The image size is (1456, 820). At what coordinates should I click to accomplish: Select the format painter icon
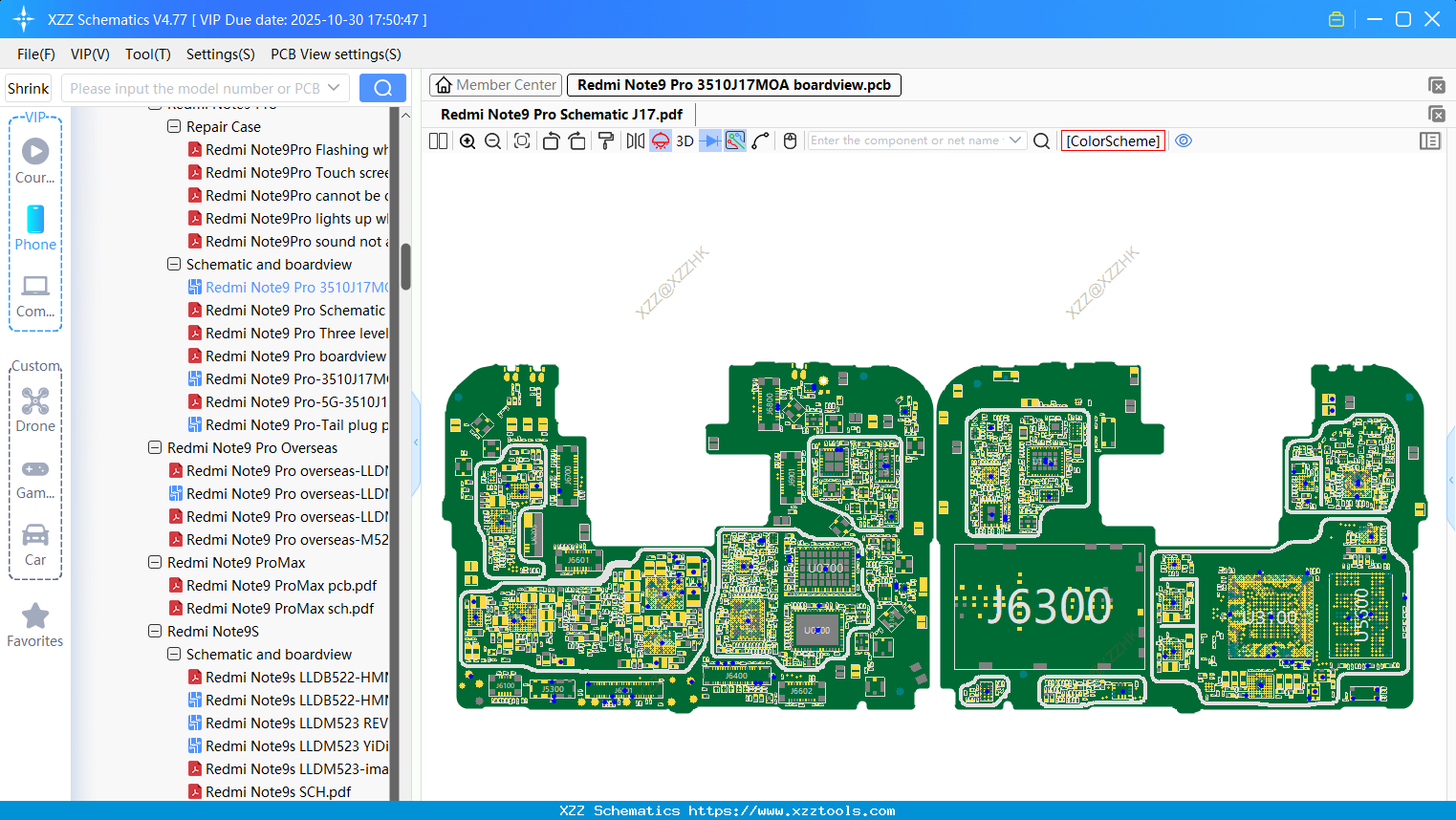pyautogui.click(x=606, y=141)
